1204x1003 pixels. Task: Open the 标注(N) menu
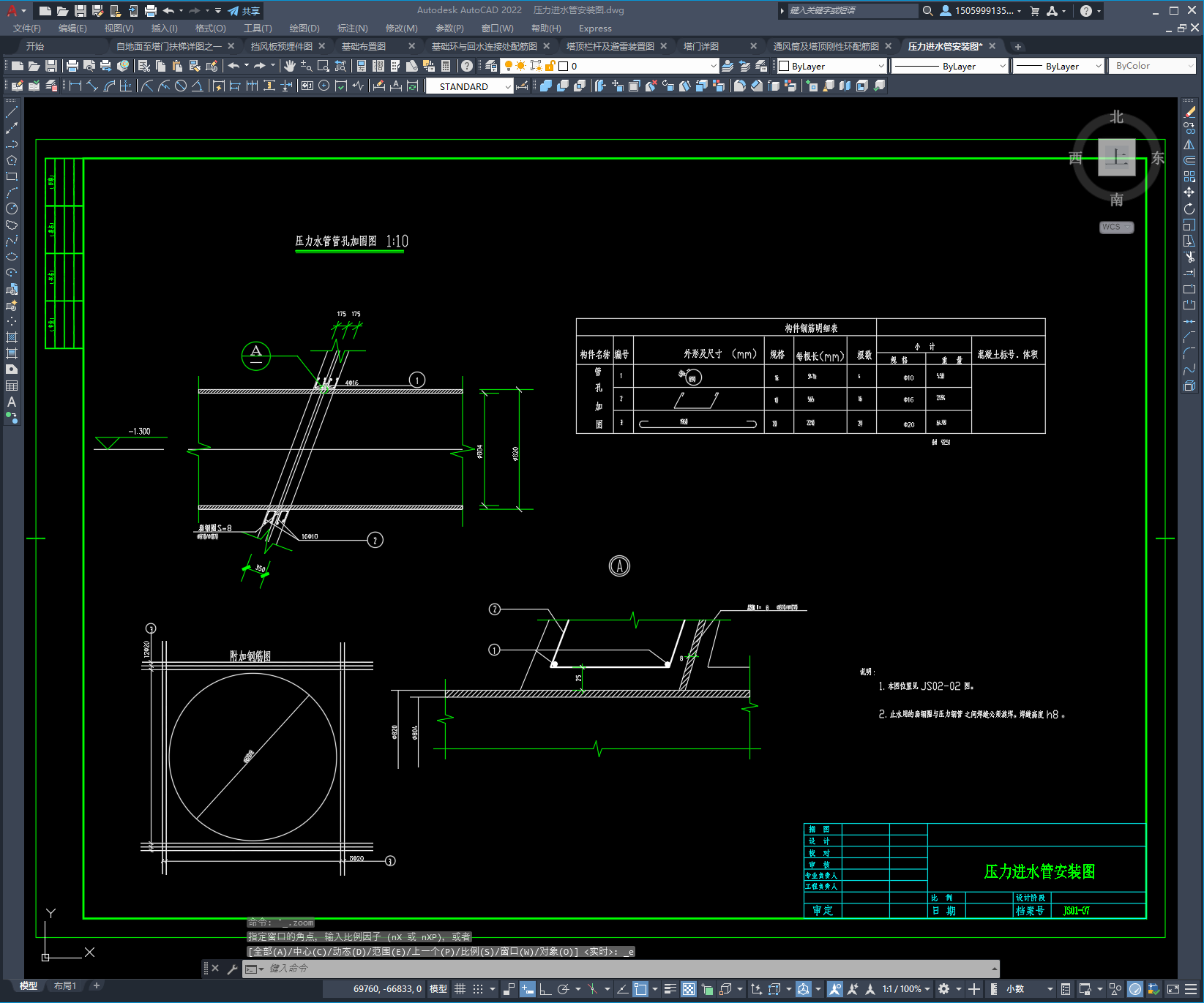point(352,29)
